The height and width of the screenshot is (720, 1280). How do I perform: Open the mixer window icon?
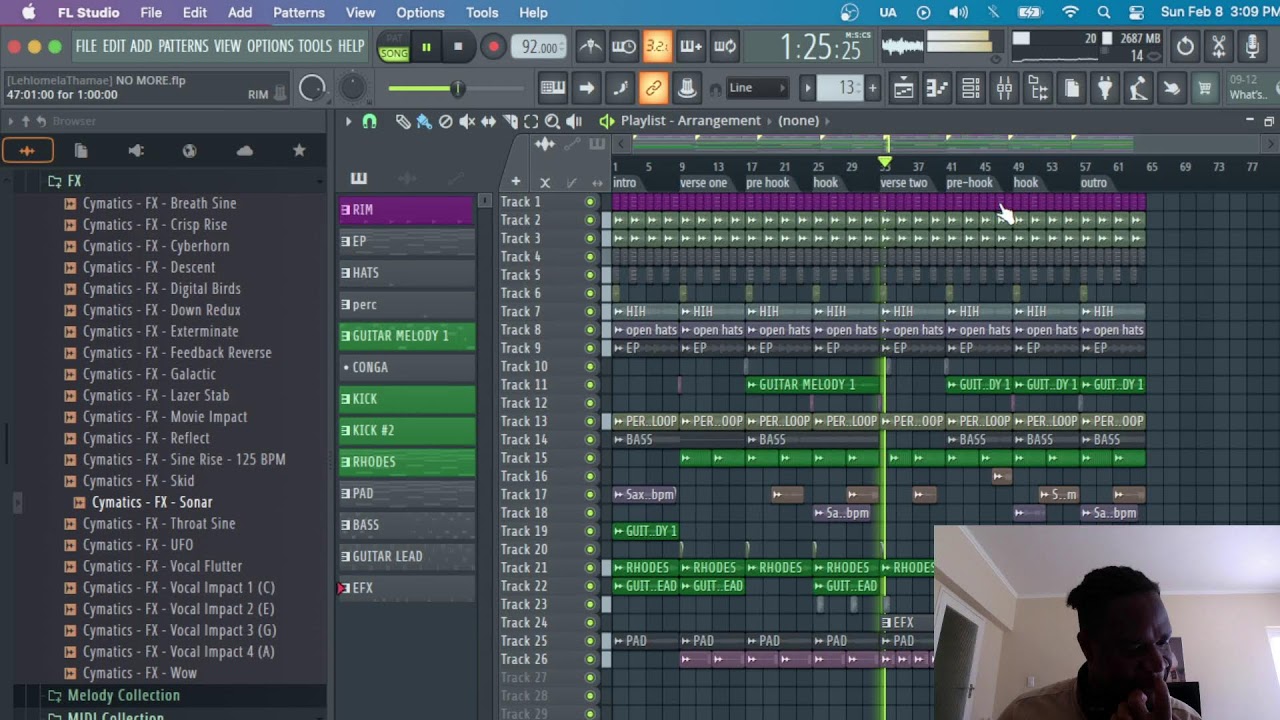pos(1004,88)
